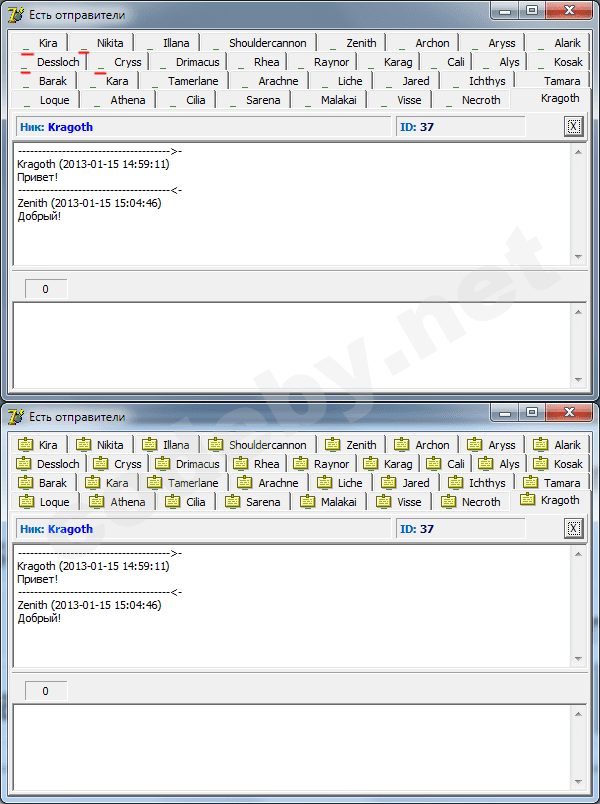Click the note icon on Cali tab in lower window
This screenshot has height=804, width=600.
(x=433, y=463)
